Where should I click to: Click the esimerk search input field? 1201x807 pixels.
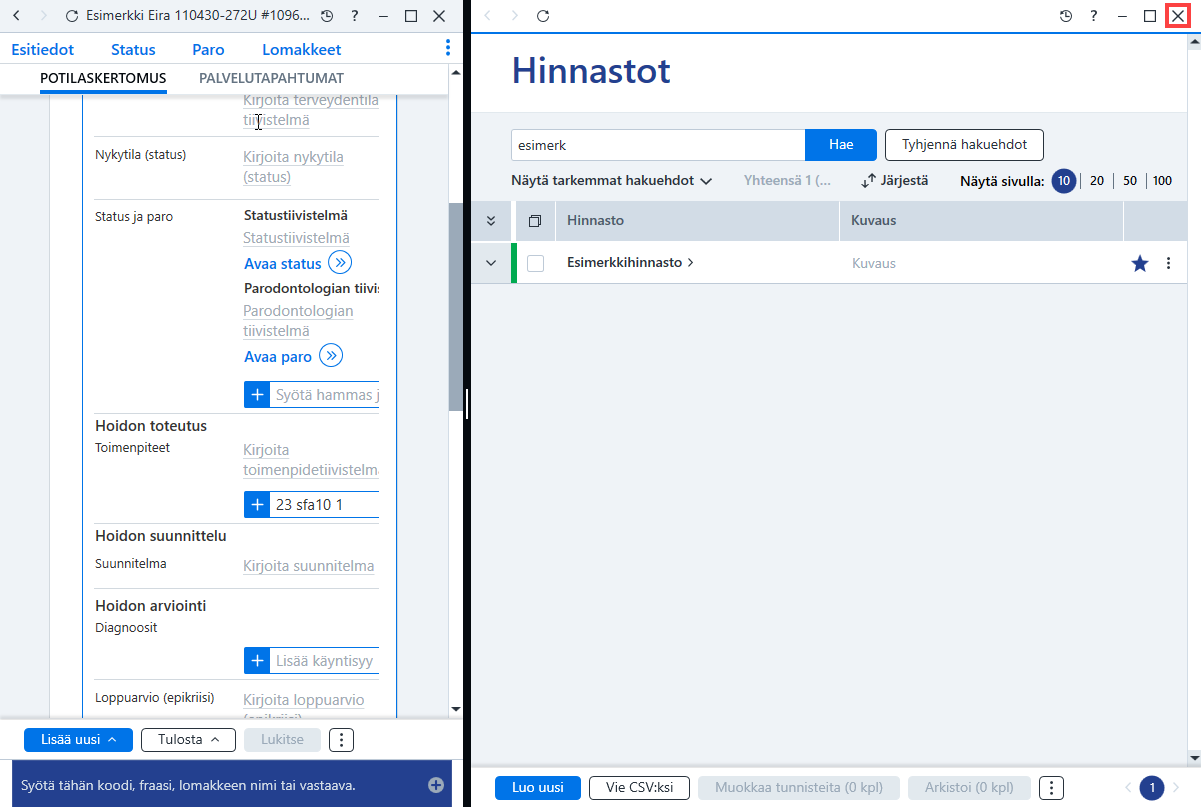tap(658, 145)
